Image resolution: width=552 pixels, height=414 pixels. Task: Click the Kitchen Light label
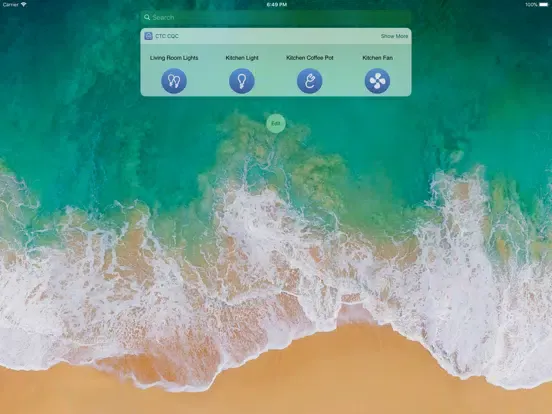(242, 58)
